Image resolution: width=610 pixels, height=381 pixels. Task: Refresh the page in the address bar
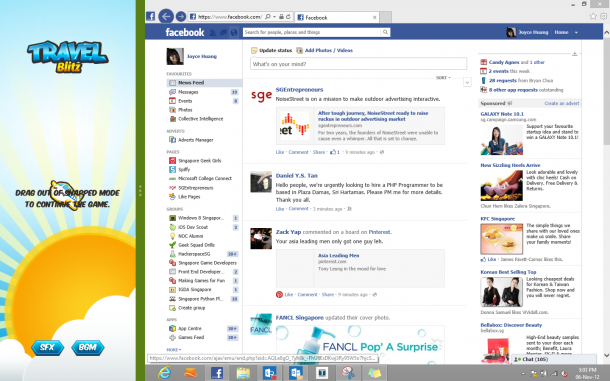coord(288,17)
